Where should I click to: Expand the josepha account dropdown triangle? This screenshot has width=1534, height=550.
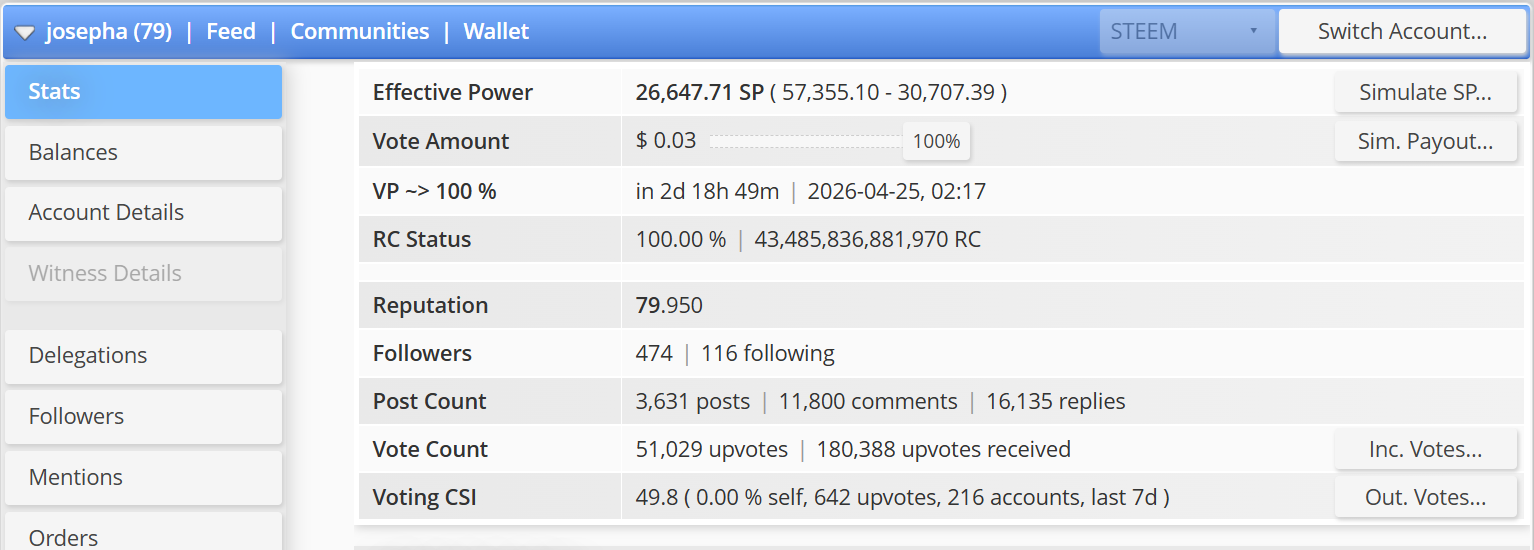[24, 32]
